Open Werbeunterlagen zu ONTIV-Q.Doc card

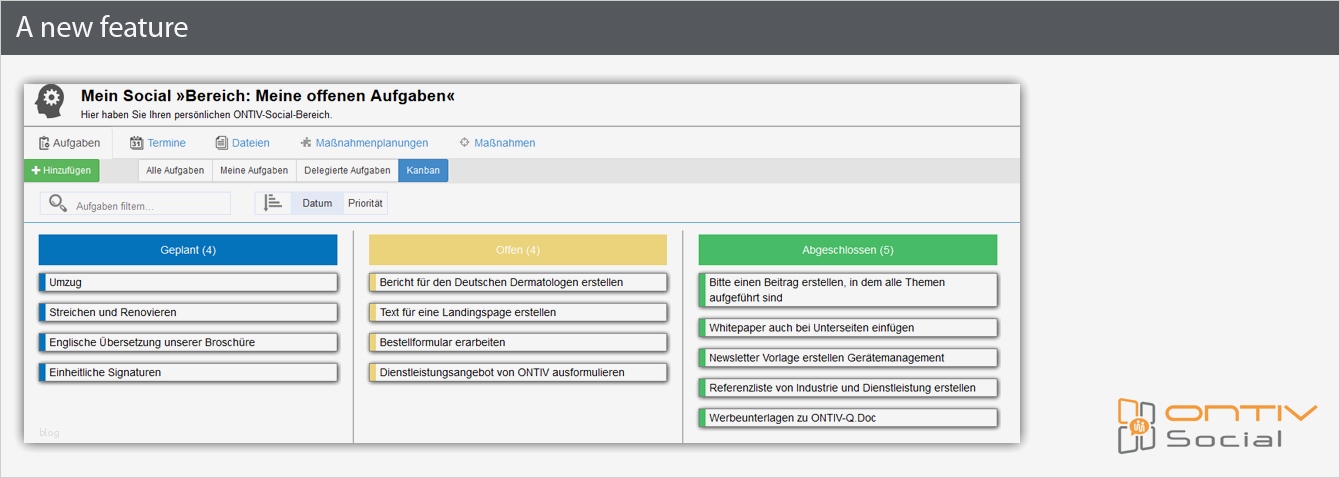click(848, 417)
